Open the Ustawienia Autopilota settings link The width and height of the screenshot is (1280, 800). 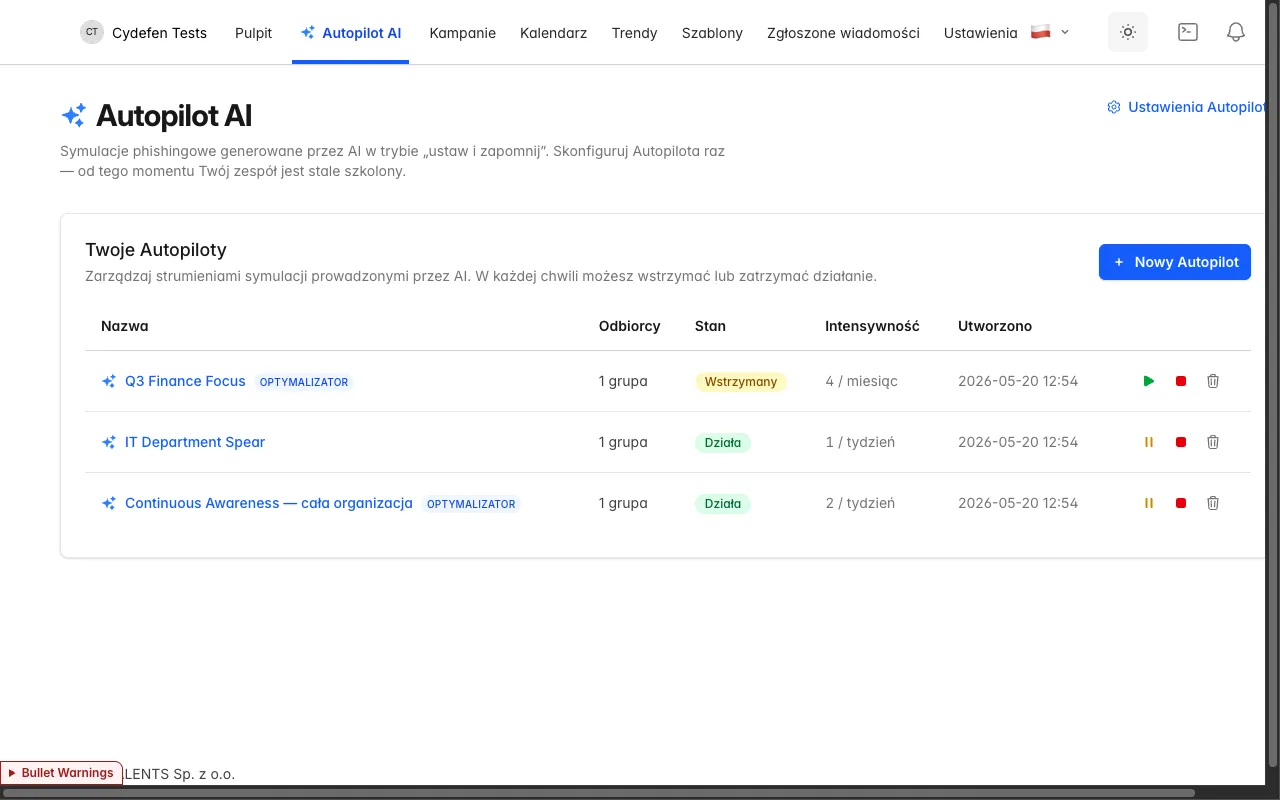[1188, 107]
